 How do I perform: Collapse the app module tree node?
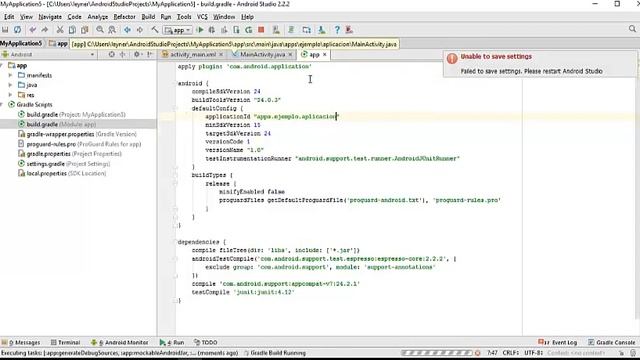click(1, 65)
